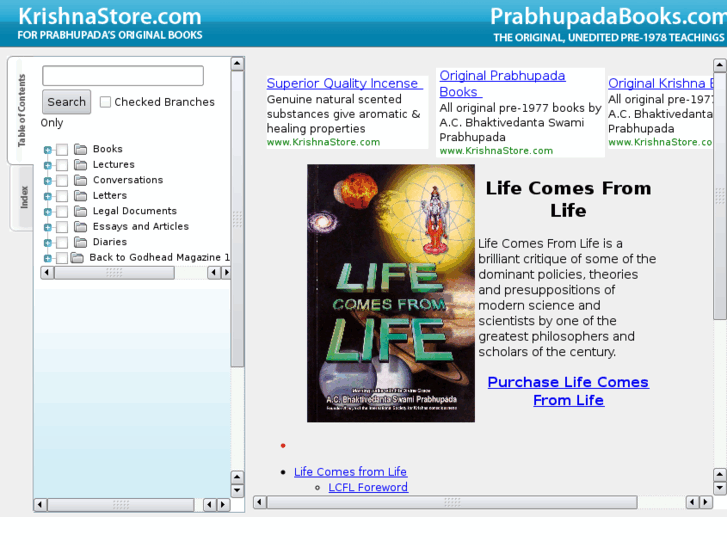Enable the Legal Documents checkbox

coord(62,212)
